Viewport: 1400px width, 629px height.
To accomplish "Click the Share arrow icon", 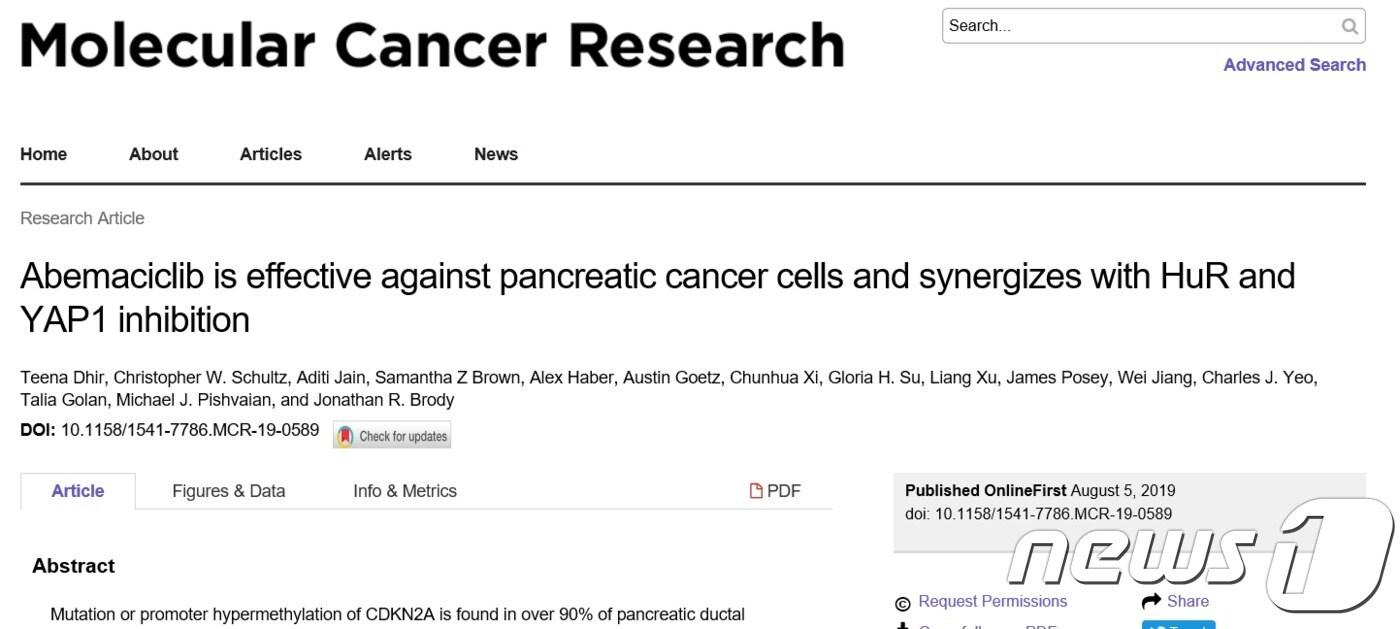I will coord(1151,602).
